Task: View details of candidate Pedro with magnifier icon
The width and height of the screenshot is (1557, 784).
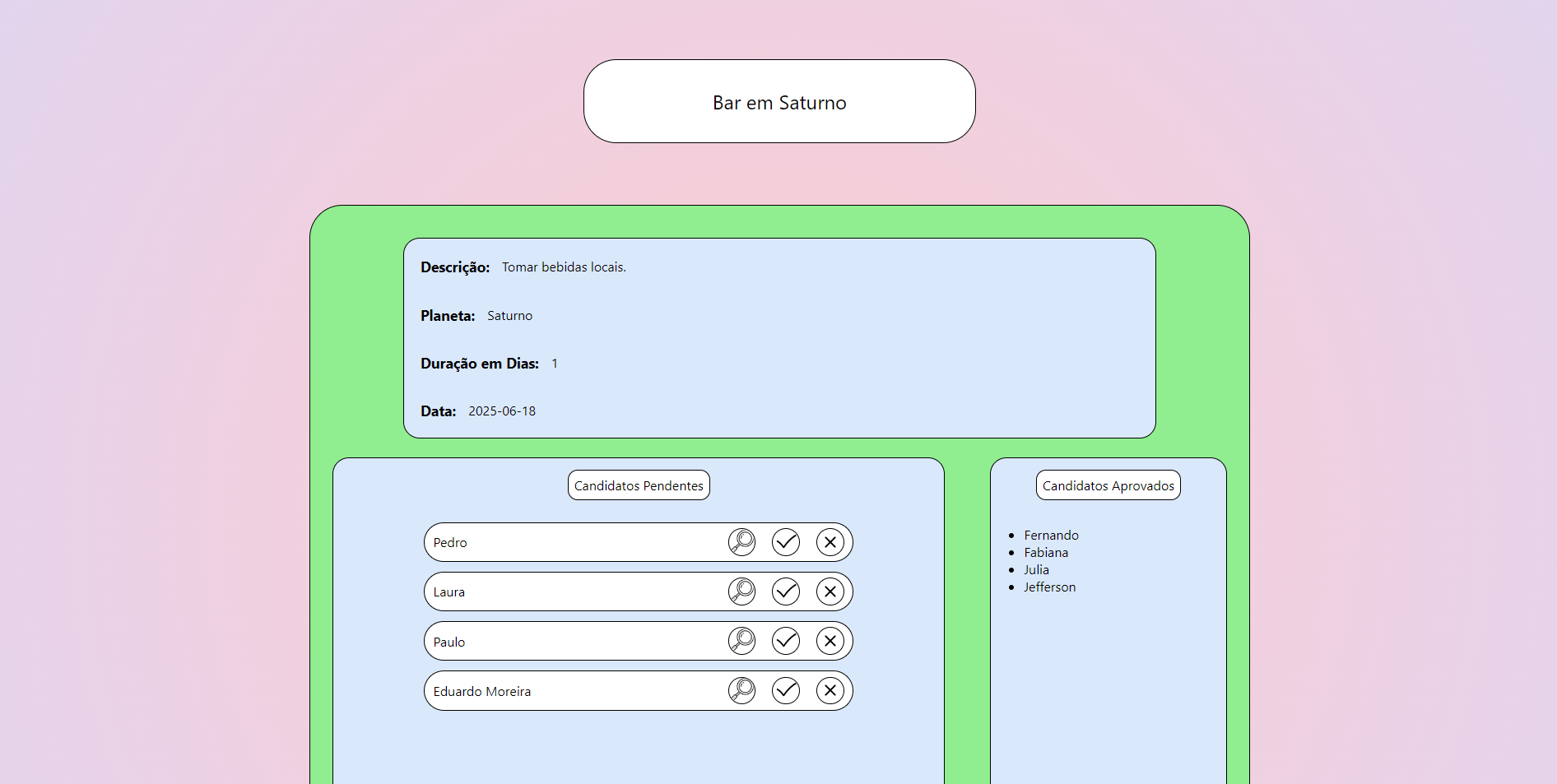Action: pyautogui.click(x=741, y=542)
